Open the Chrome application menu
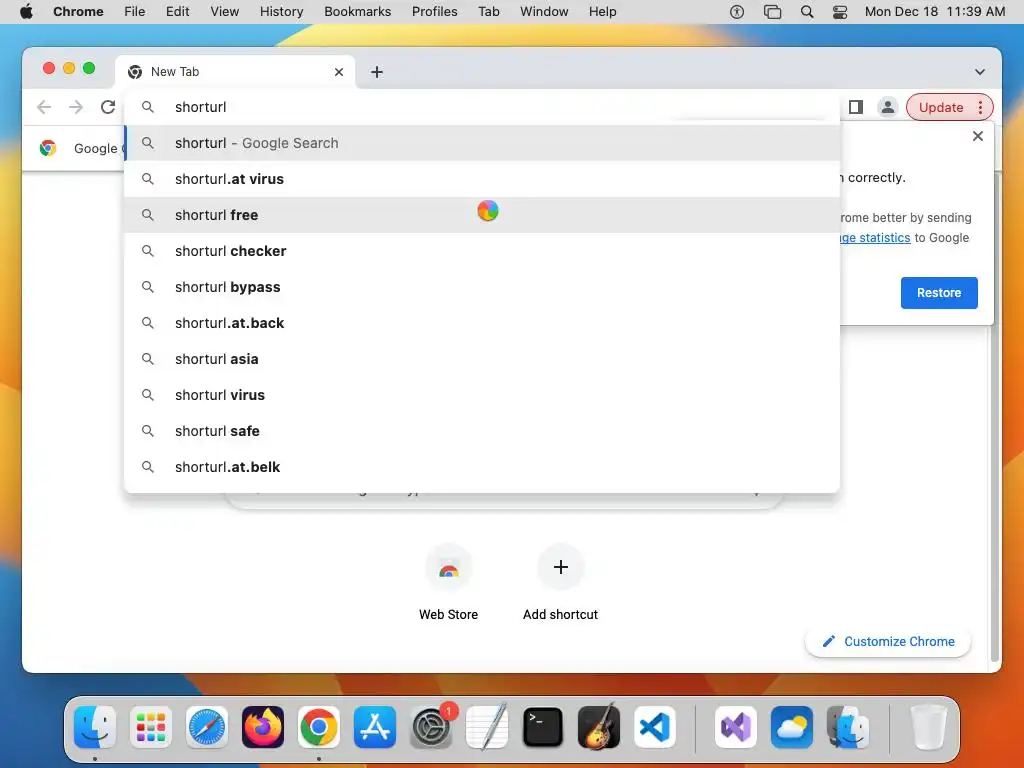The image size is (1024, 768). pyautogui.click(x=78, y=11)
